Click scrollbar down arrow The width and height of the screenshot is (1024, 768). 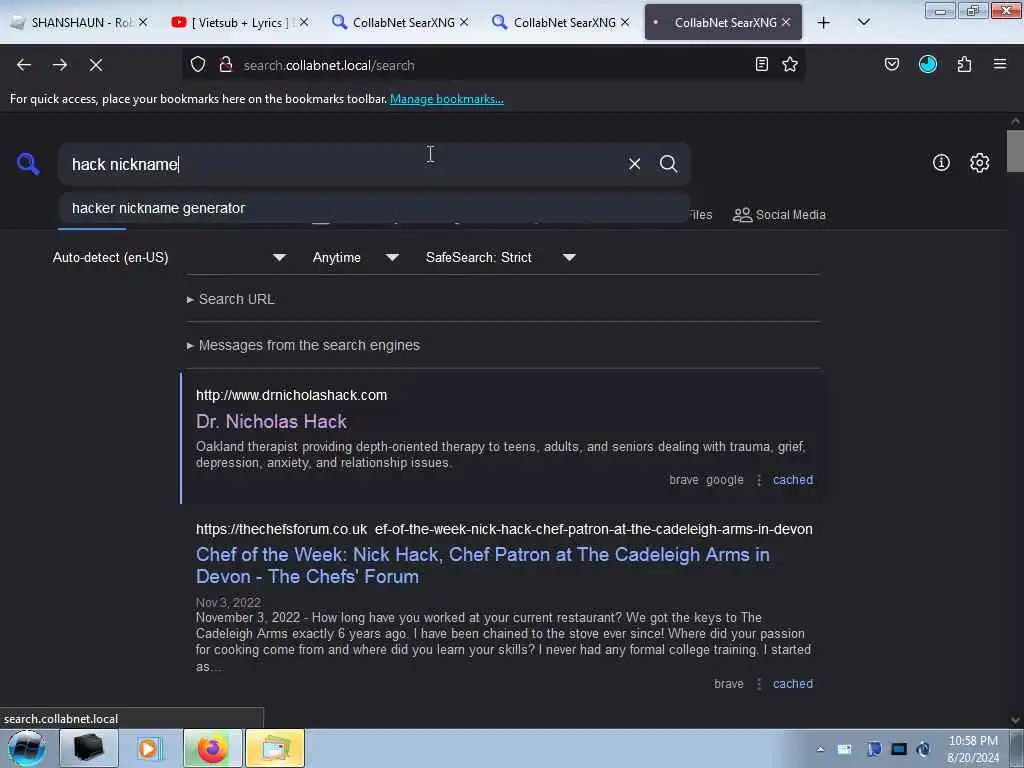1015,720
